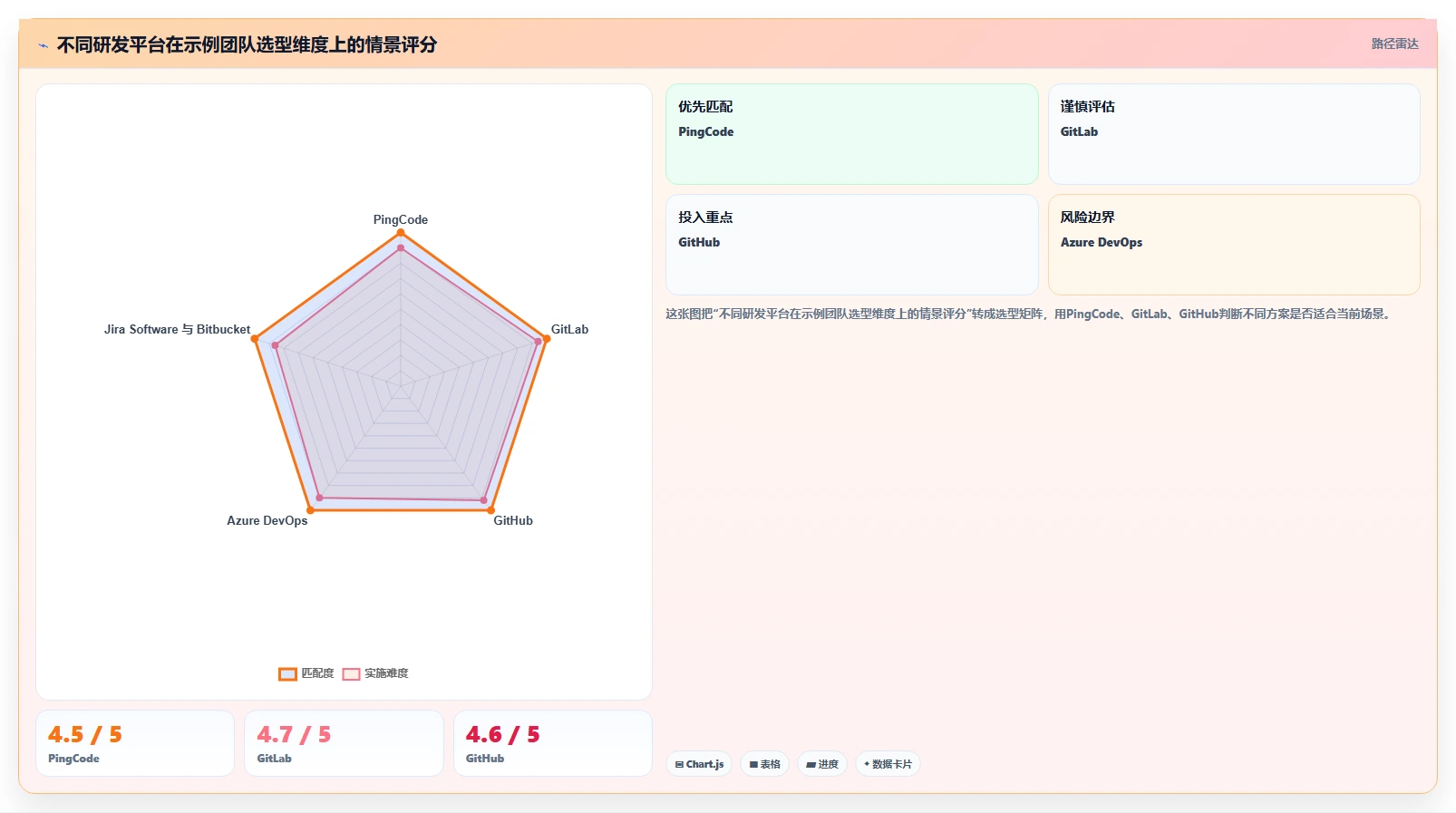
Task: Open the 投入重点 GitHub card
Action: click(851, 245)
